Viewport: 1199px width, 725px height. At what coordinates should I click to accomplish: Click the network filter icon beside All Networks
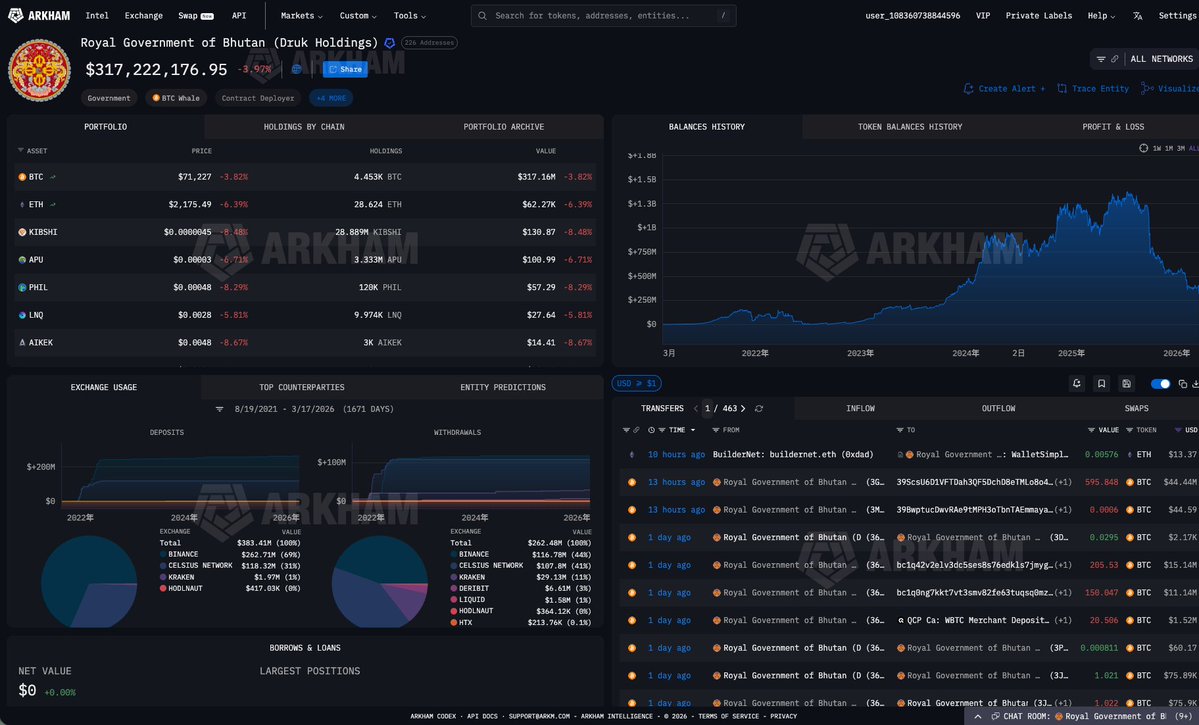click(1101, 59)
